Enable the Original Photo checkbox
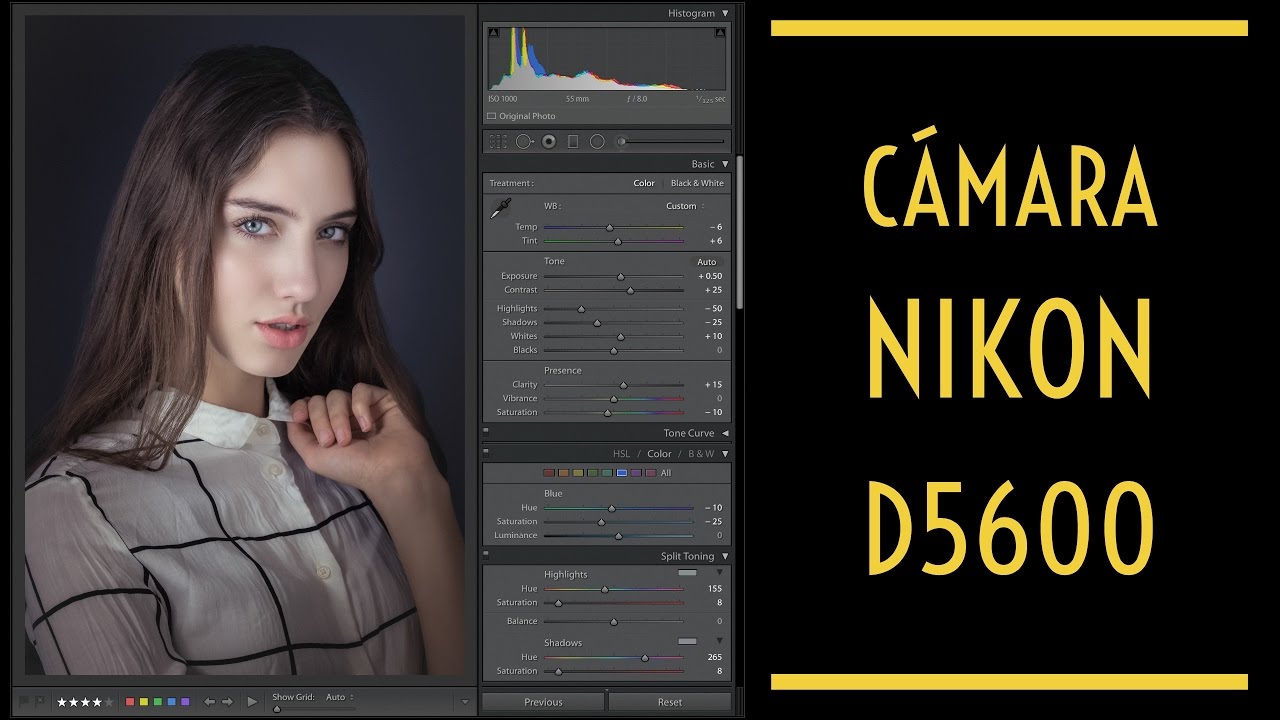 (x=492, y=116)
